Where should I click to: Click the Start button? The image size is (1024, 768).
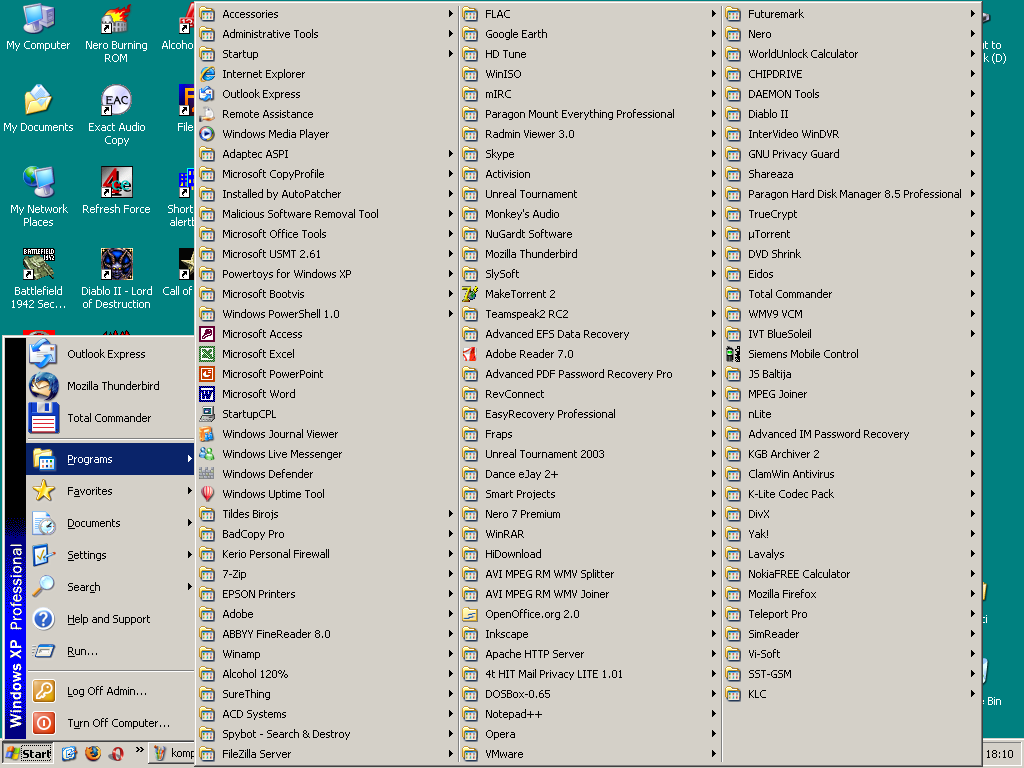coord(28,754)
